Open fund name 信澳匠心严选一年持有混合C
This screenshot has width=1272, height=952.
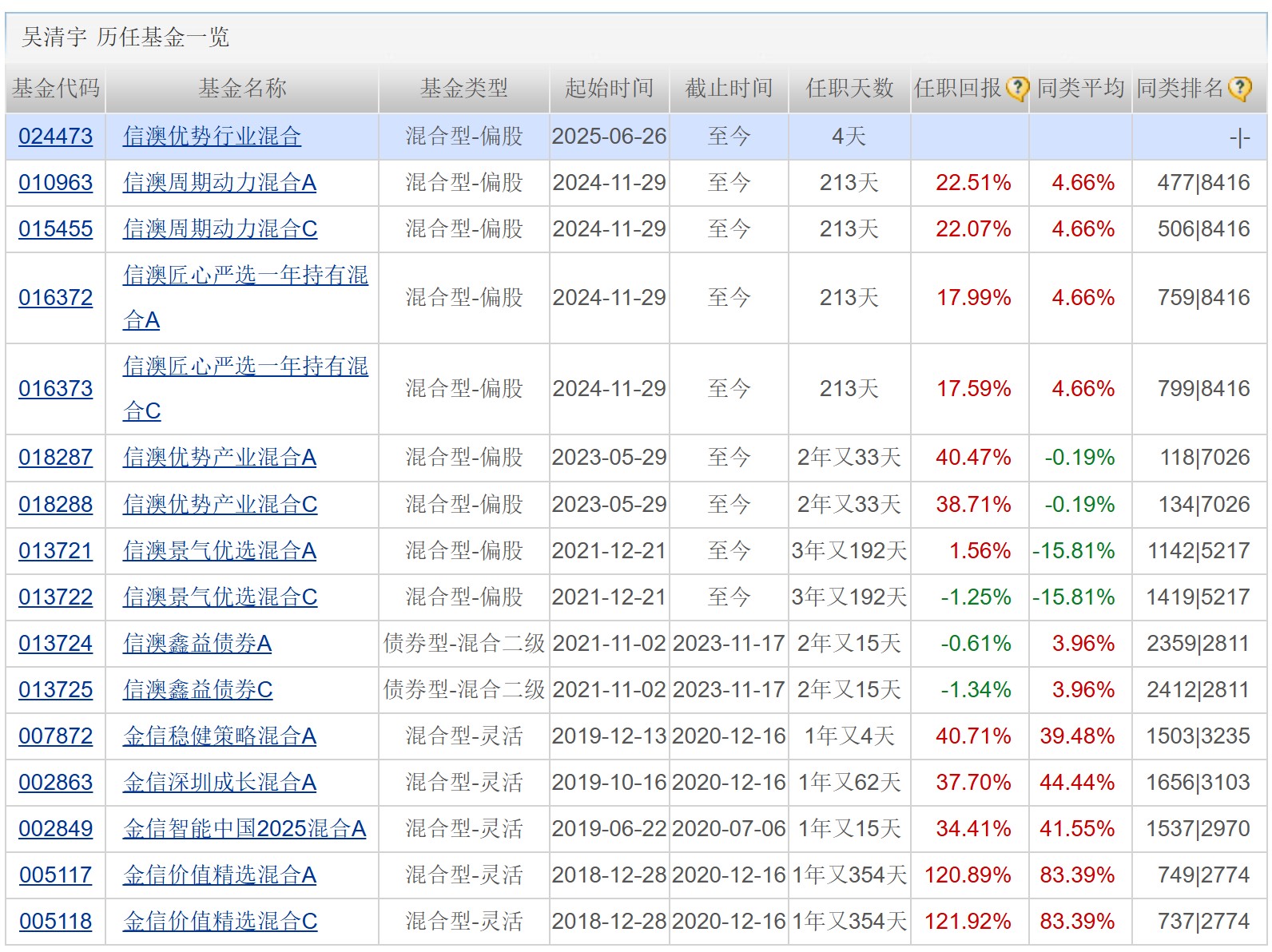(245, 389)
